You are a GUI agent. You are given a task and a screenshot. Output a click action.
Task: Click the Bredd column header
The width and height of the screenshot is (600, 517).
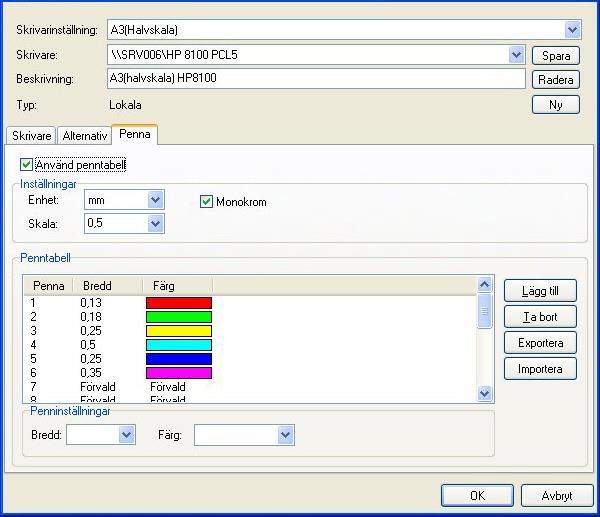[x=108, y=286]
